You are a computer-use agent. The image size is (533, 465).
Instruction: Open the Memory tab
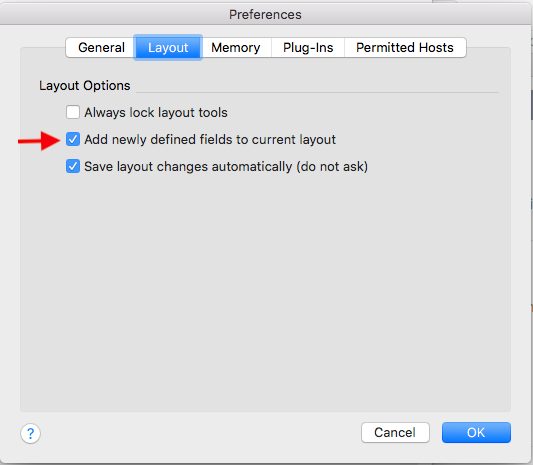pos(236,48)
